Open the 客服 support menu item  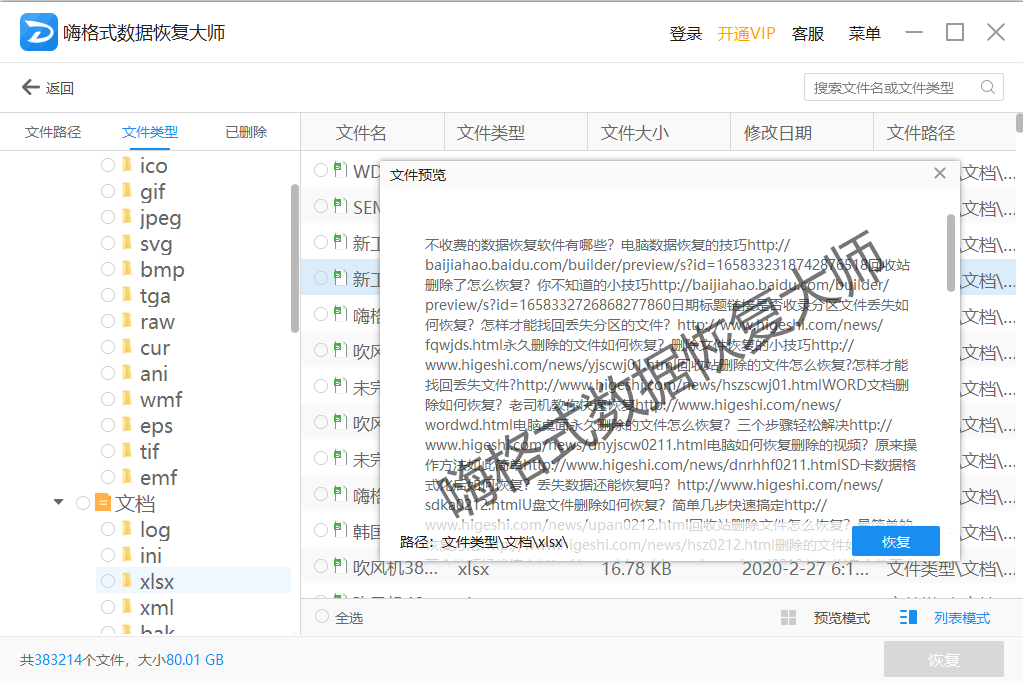tap(808, 33)
